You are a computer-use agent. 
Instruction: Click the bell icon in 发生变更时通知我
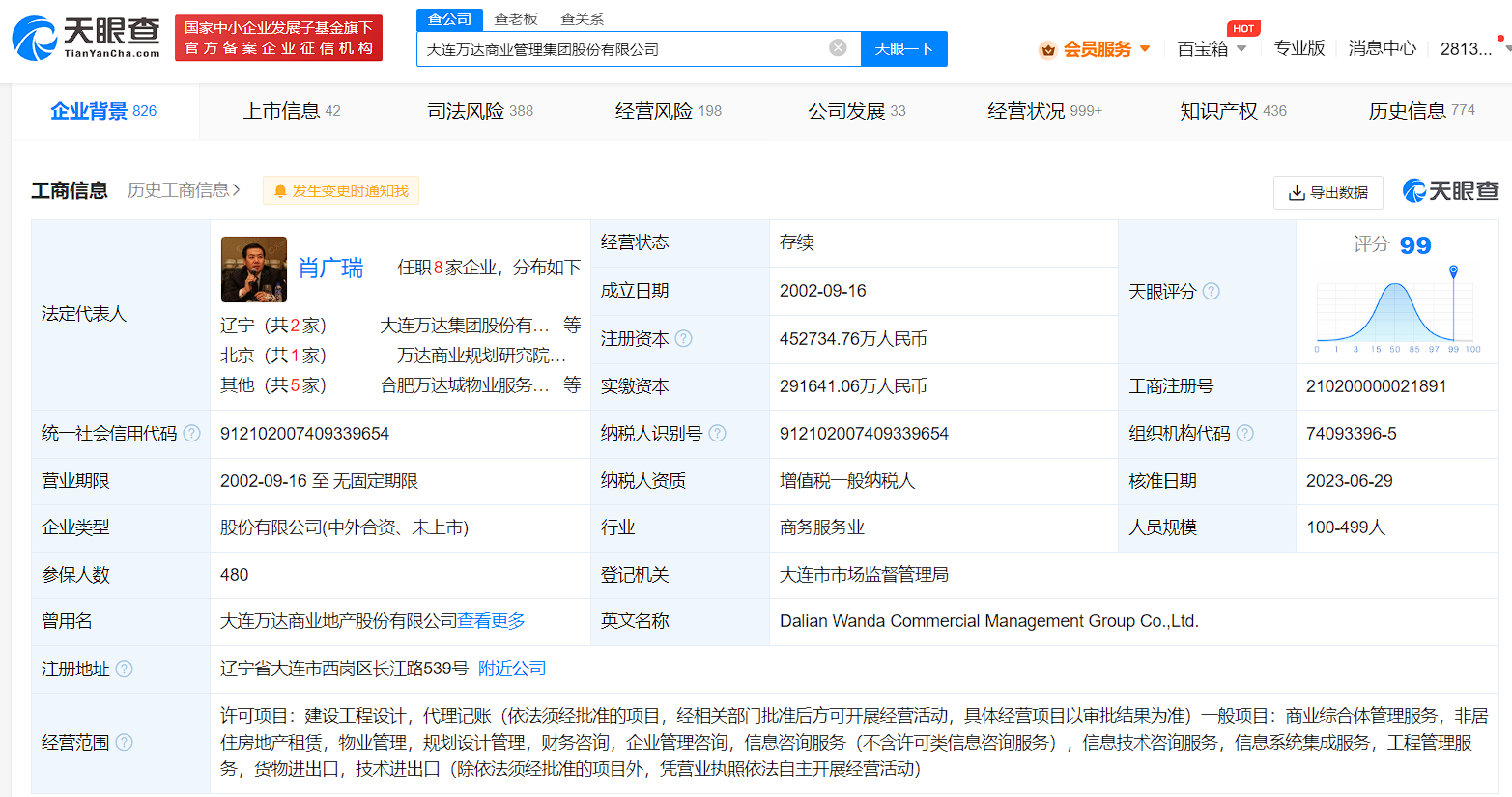tap(280, 191)
